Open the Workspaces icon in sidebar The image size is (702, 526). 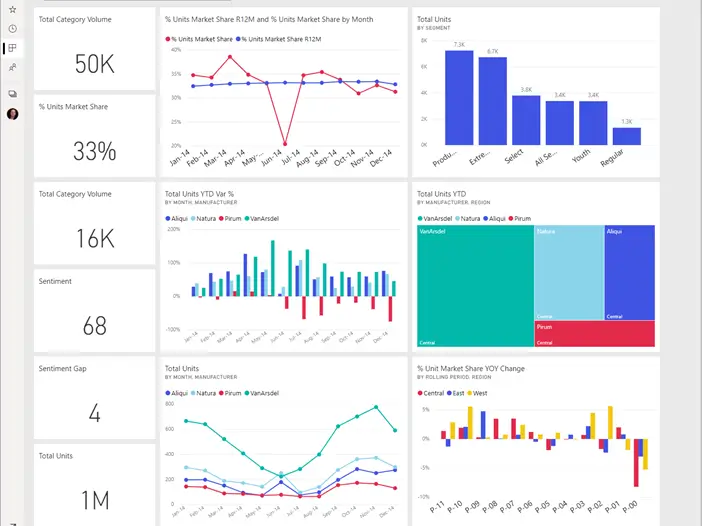12,94
